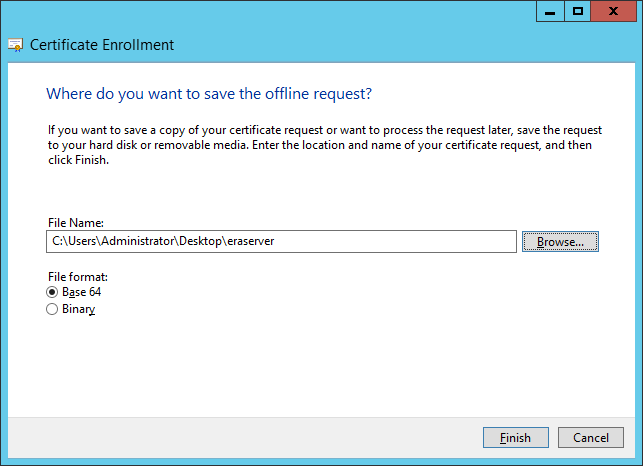
Task: Click the 'File Name:' label
Action: click(x=76, y=222)
